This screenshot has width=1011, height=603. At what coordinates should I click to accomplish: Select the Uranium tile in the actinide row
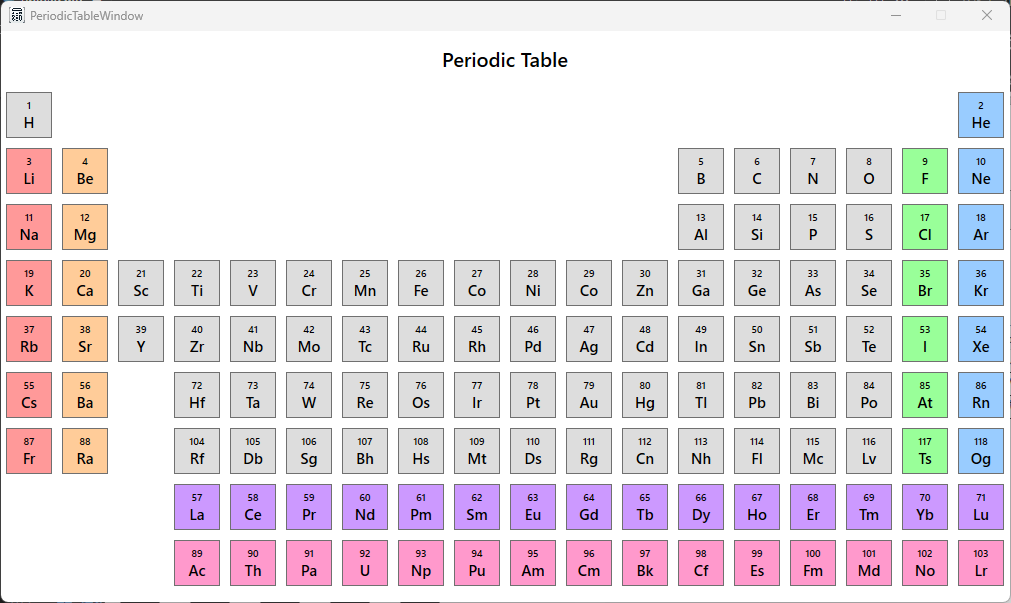365,563
